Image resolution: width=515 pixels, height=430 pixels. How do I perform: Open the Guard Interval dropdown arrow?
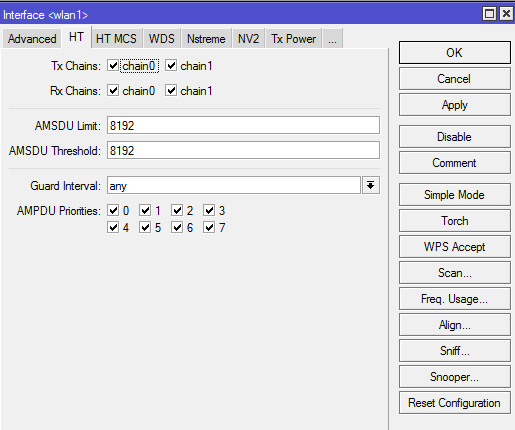click(x=371, y=185)
